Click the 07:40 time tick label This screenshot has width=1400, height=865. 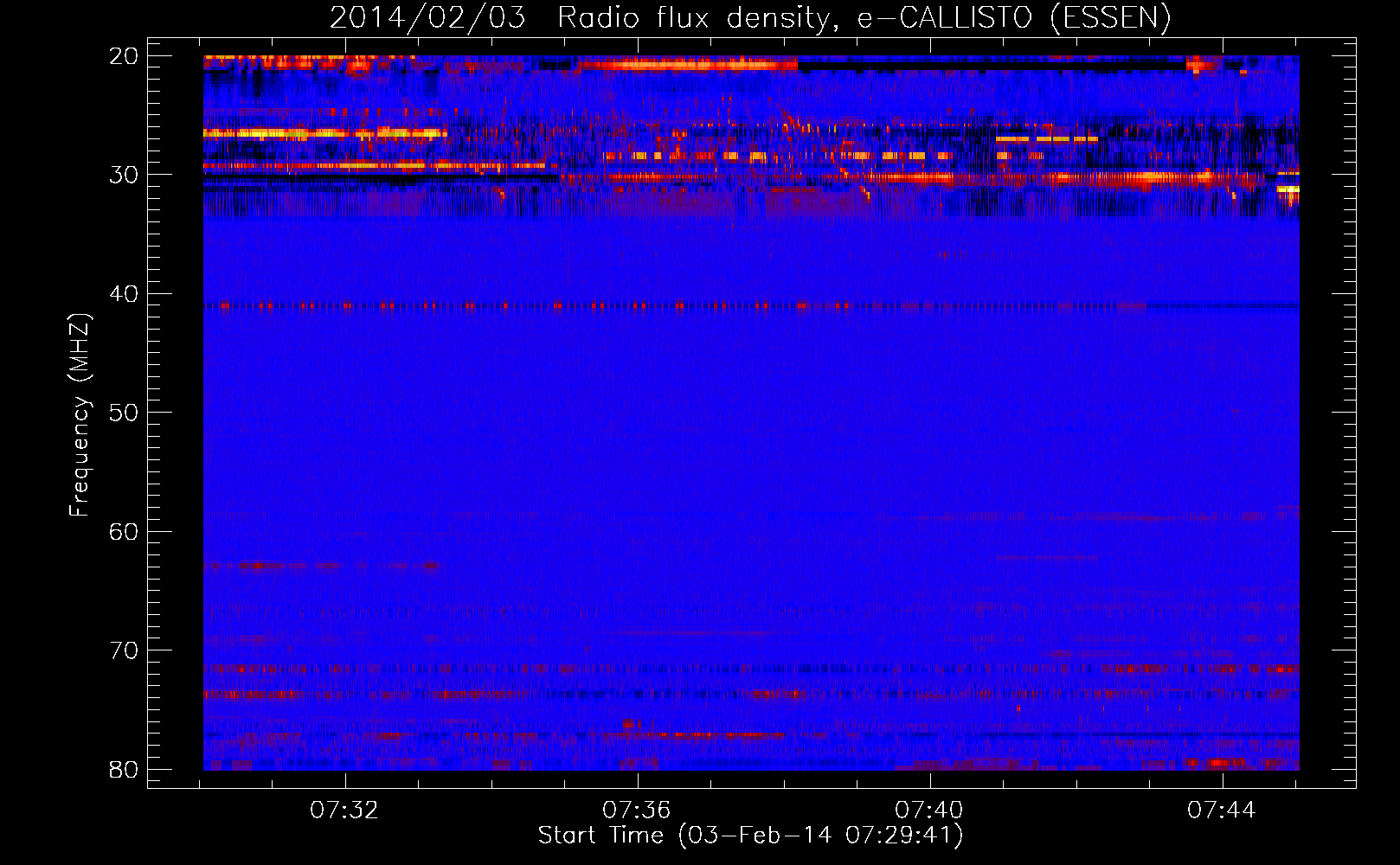pyautogui.click(x=929, y=810)
